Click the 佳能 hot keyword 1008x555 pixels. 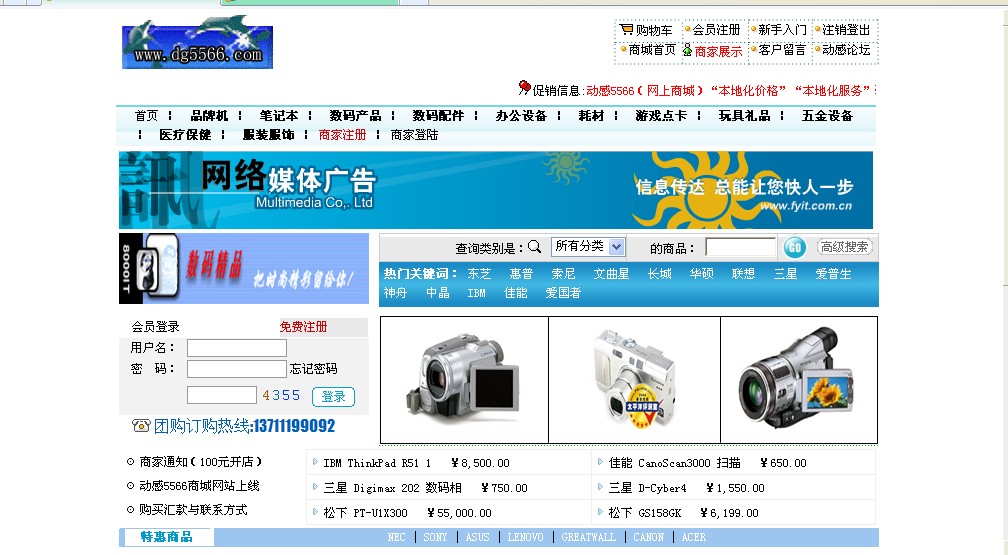[x=516, y=293]
